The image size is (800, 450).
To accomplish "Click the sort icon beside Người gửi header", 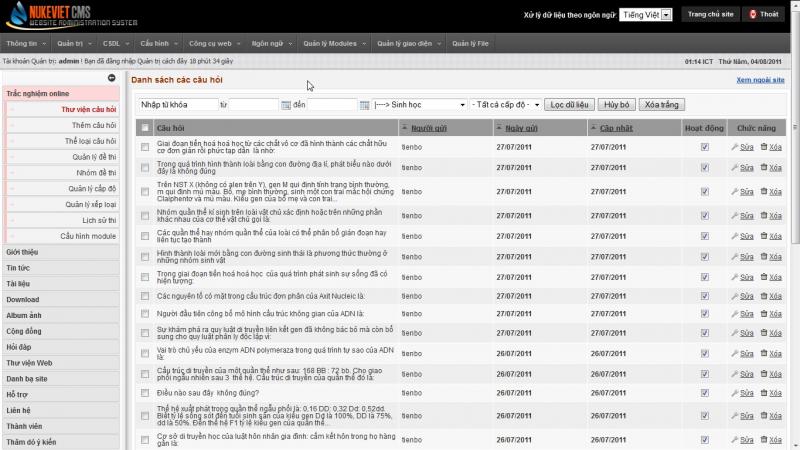I will [405, 128].
